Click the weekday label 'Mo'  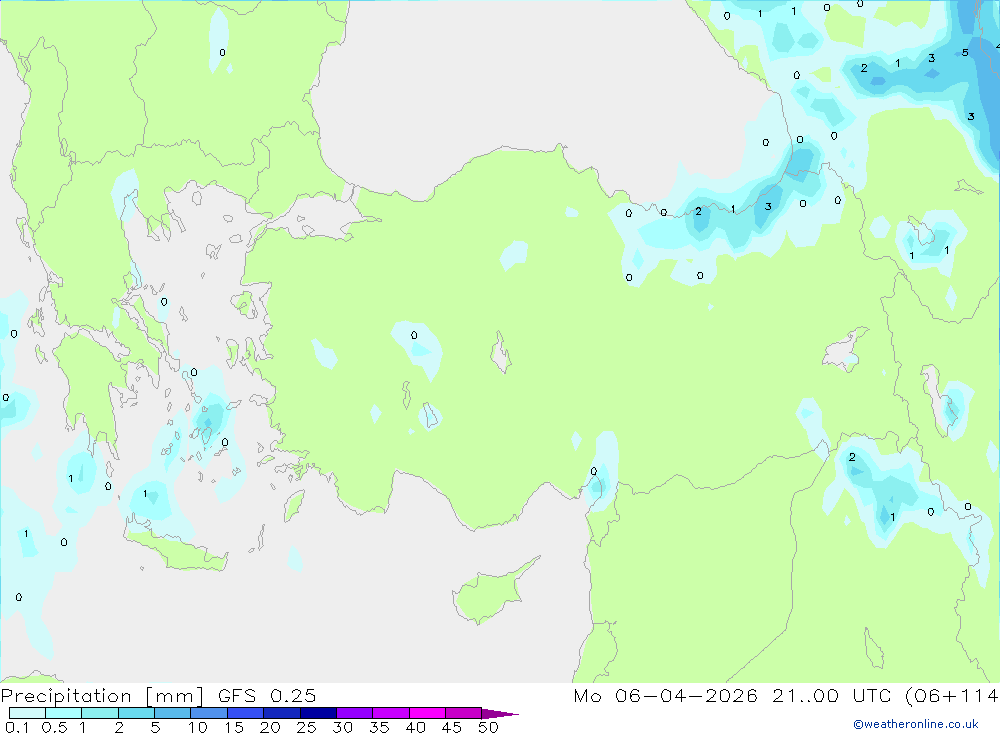tap(587, 695)
